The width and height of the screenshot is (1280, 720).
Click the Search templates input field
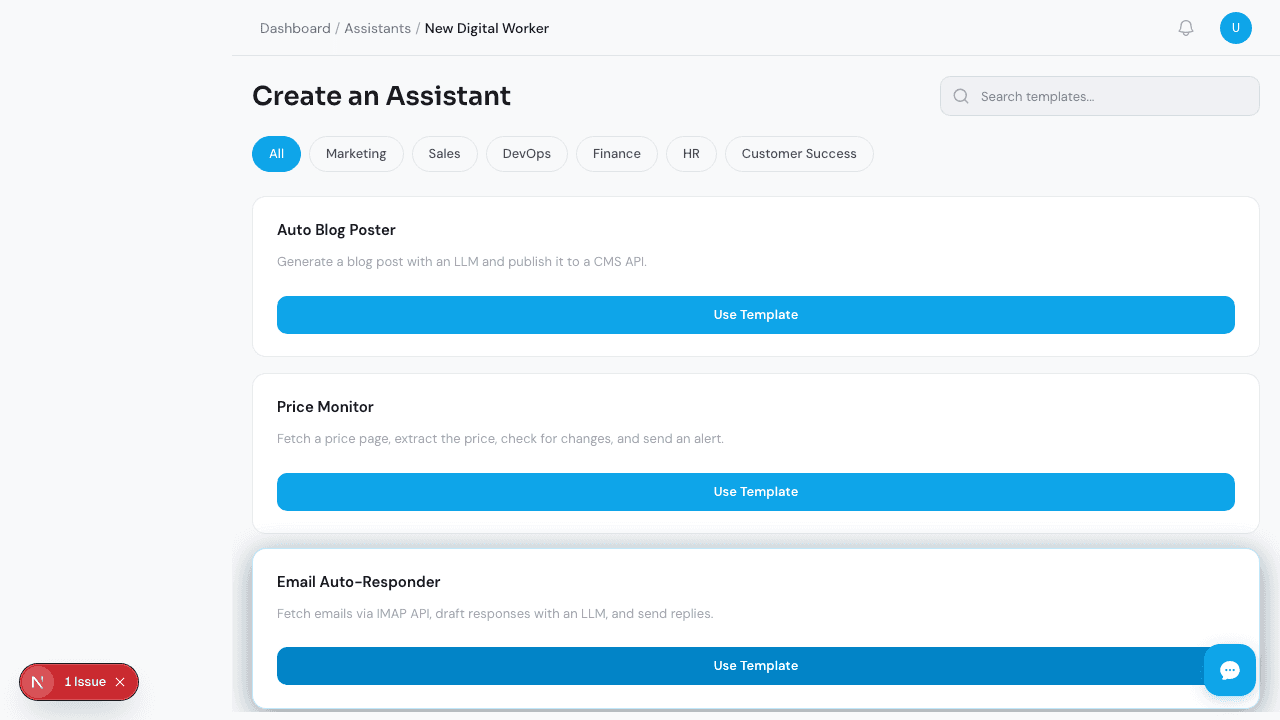1100,96
